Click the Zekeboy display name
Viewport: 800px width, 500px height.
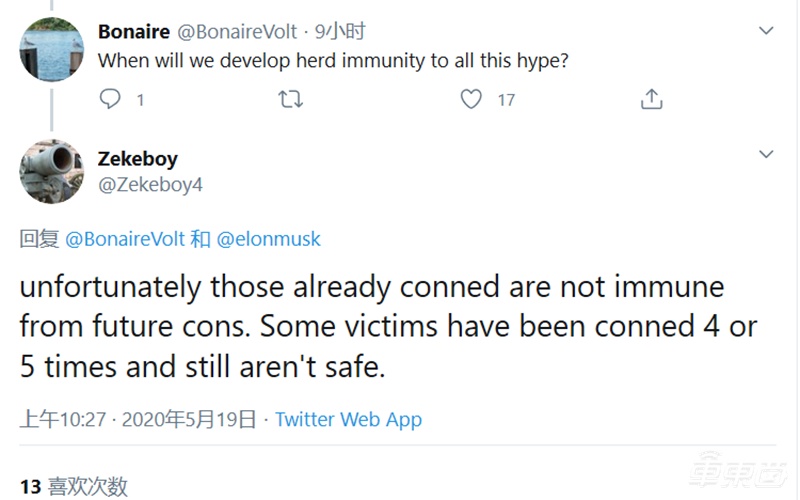[138, 160]
